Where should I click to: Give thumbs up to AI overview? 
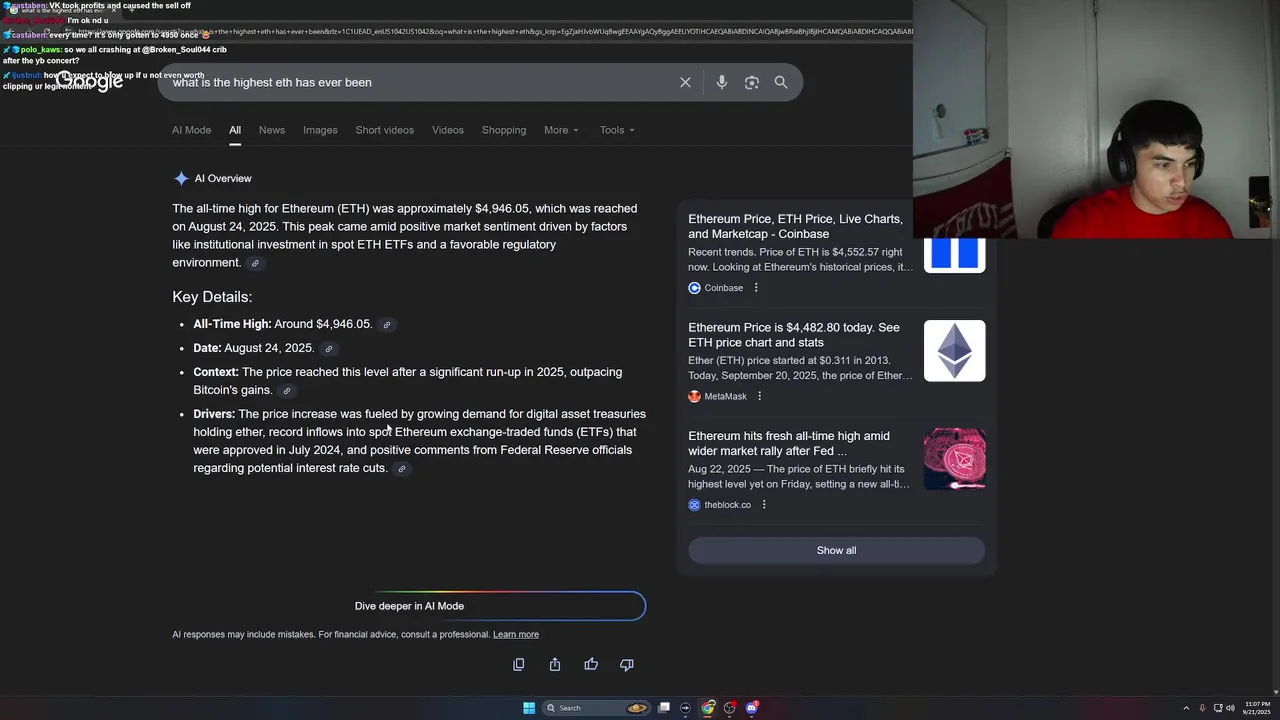click(591, 664)
